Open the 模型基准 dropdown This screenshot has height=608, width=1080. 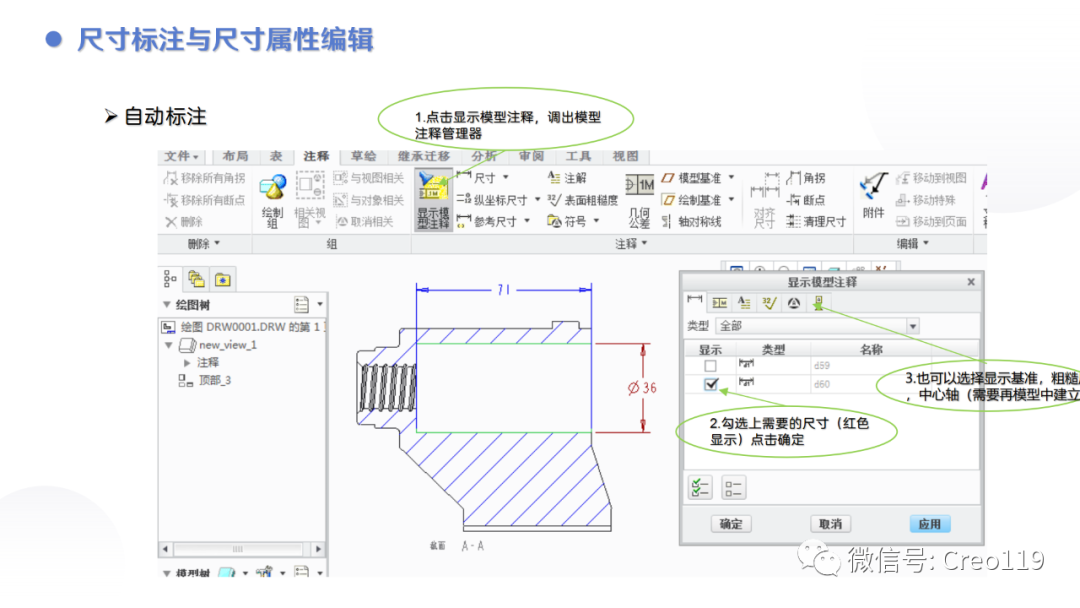[x=731, y=178]
